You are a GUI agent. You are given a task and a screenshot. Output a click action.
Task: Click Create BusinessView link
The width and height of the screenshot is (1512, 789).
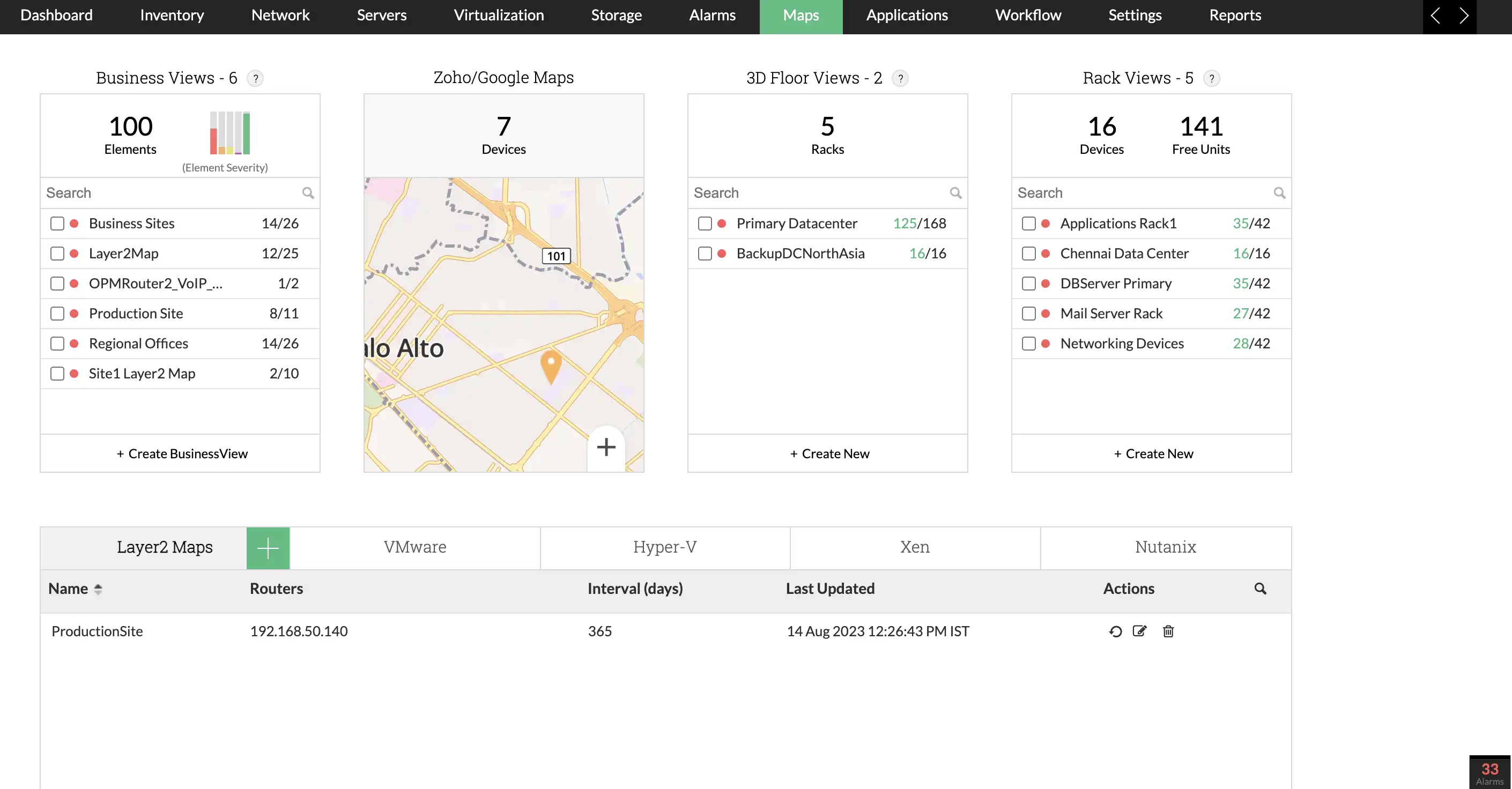click(x=181, y=453)
